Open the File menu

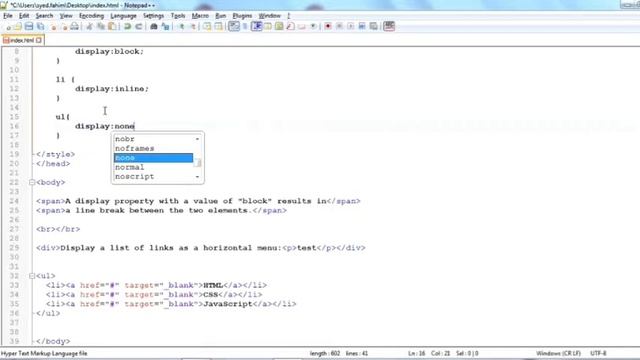8,16
